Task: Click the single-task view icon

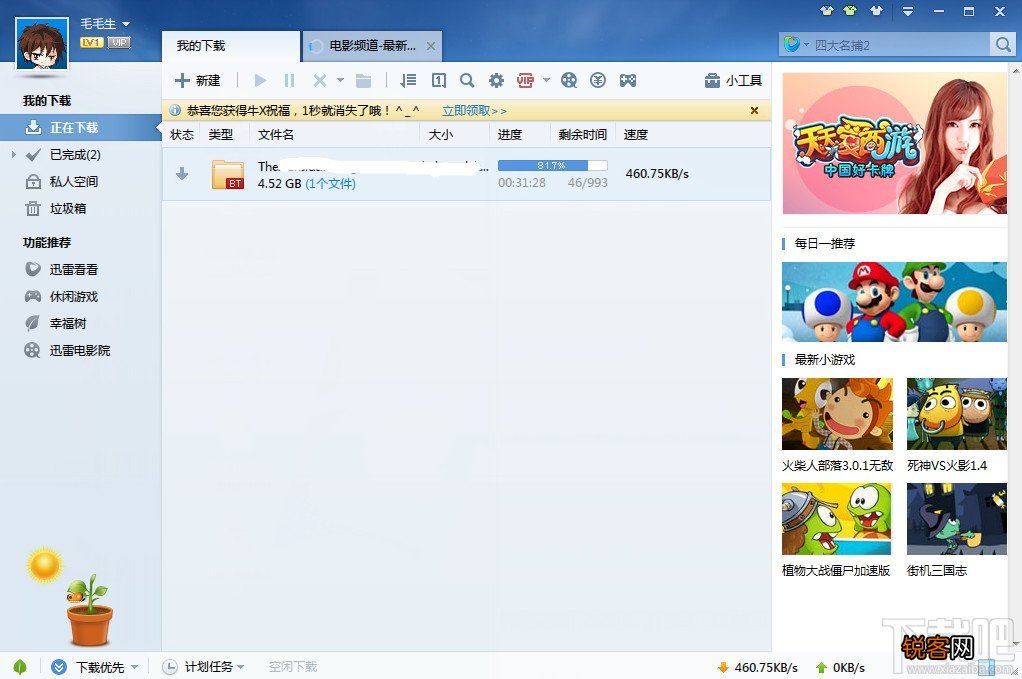Action: tap(439, 80)
